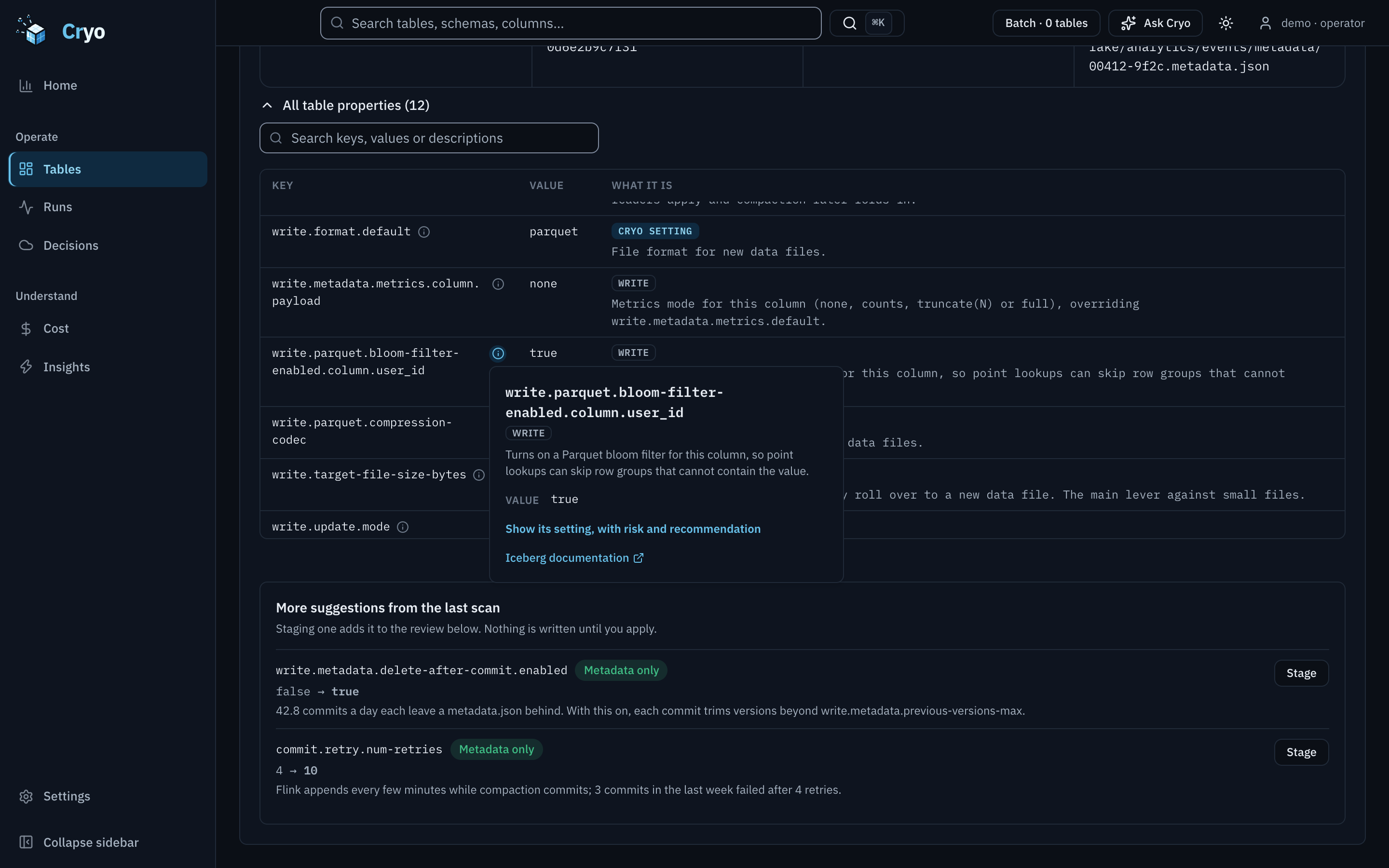This screenshot has height=868, width=1389.
Task: Click the Metadata only badge for commit.retry.num-retries
Action: coord(496,750)
